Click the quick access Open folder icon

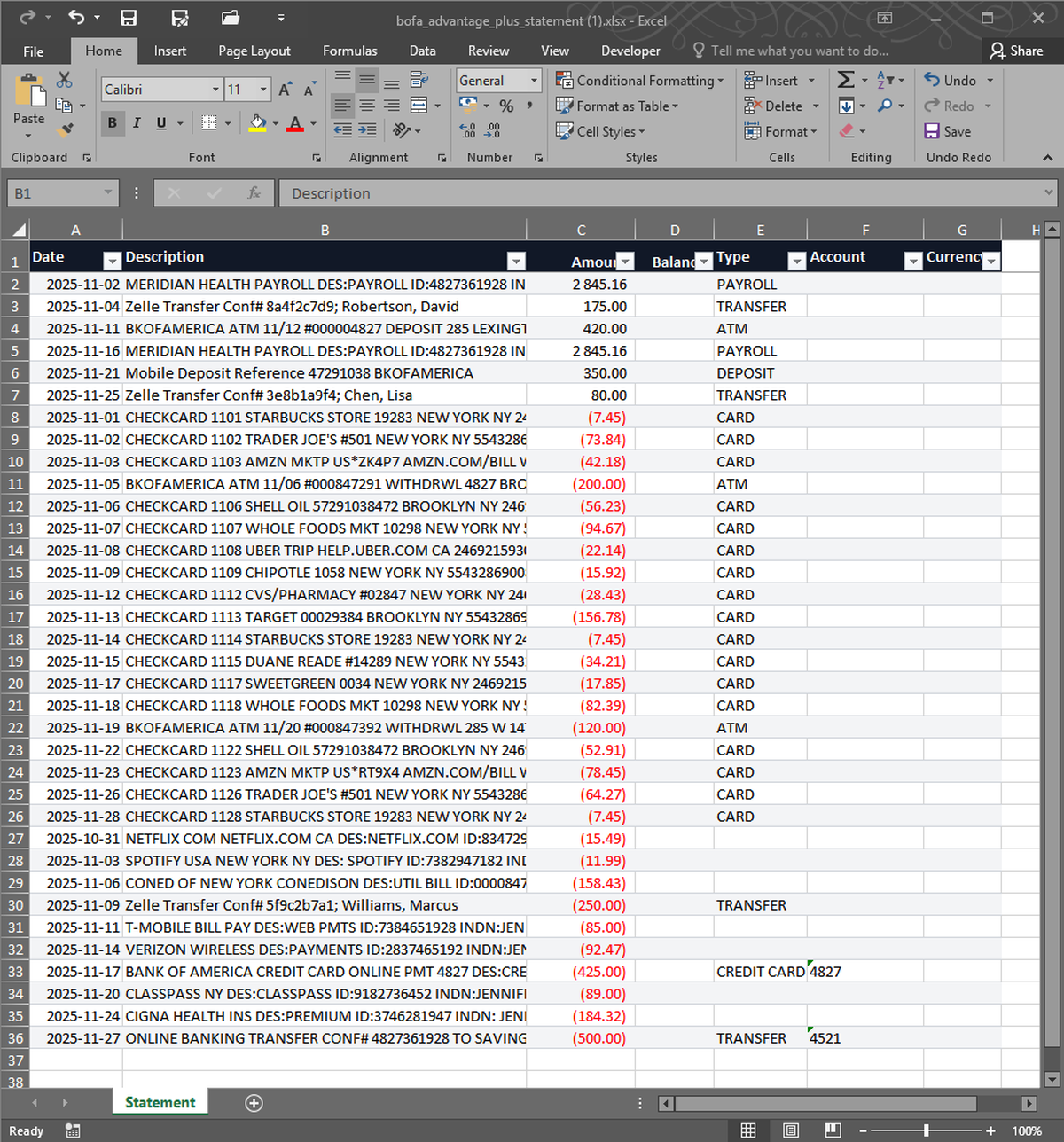click(231, 18)
